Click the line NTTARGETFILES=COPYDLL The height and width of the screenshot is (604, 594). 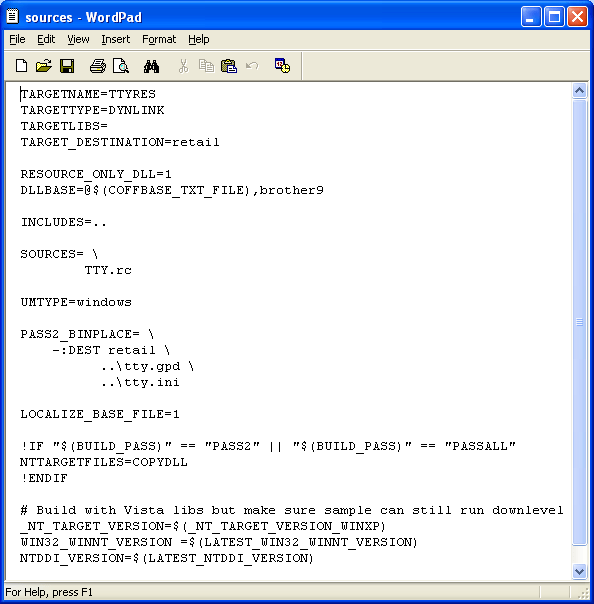tap(104, 462)
